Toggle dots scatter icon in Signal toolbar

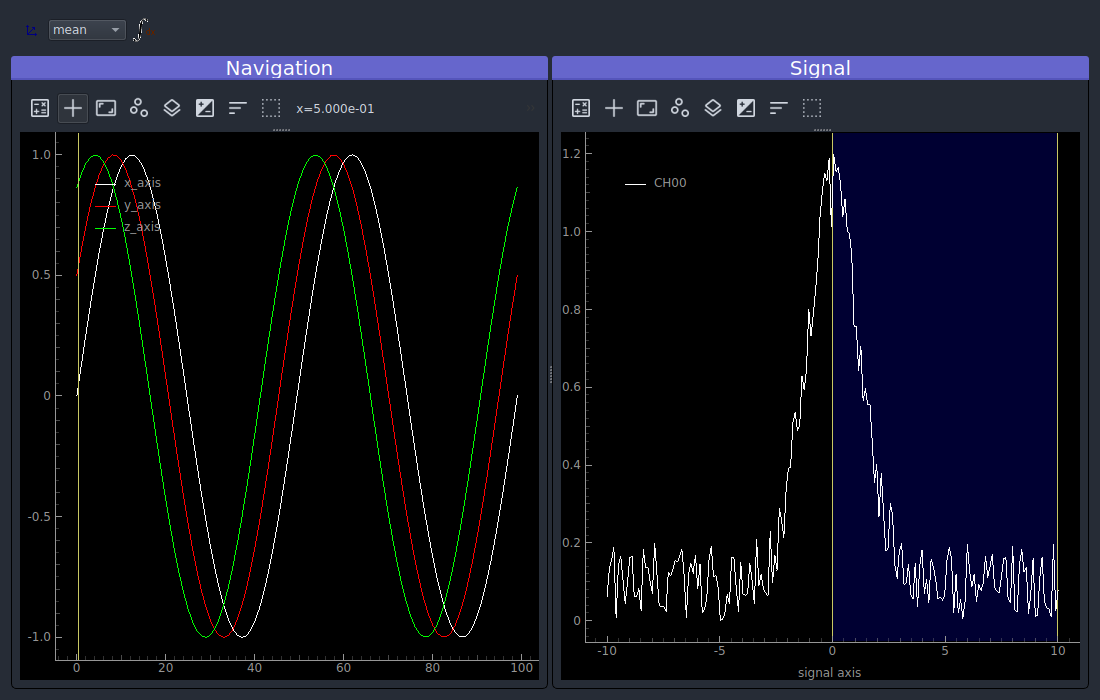click(680, 108)
